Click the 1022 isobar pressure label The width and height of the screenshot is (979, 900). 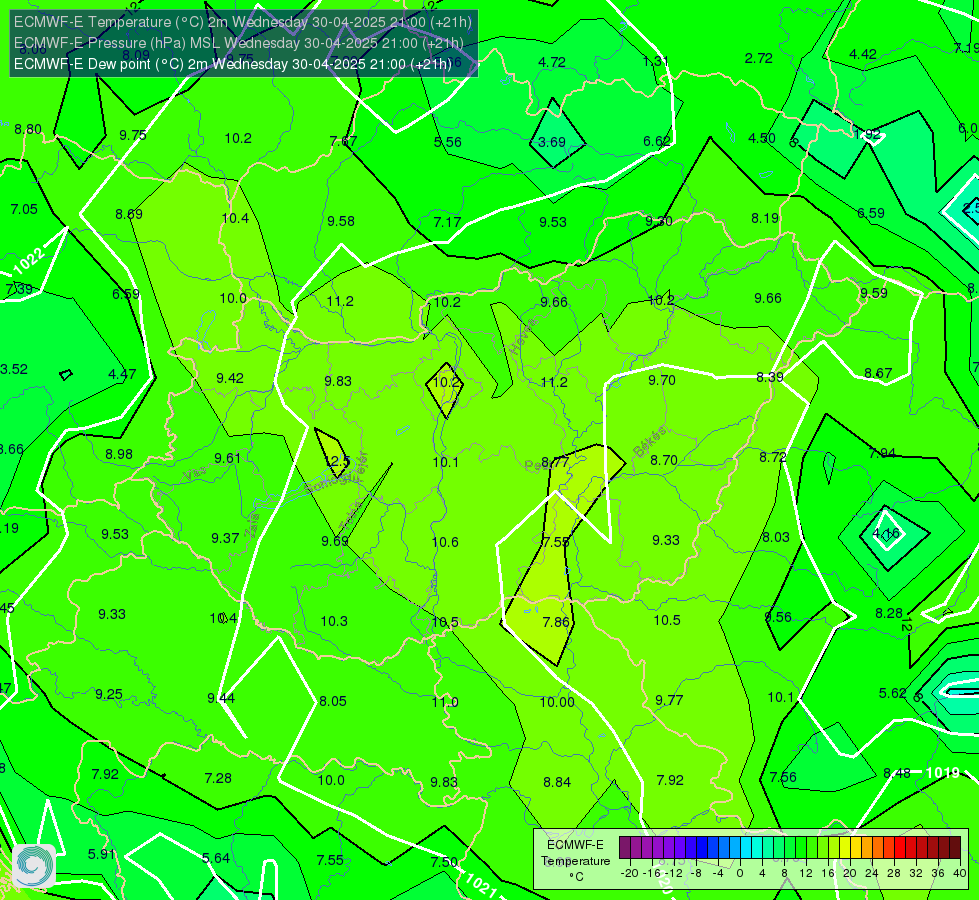coord(28,261)
